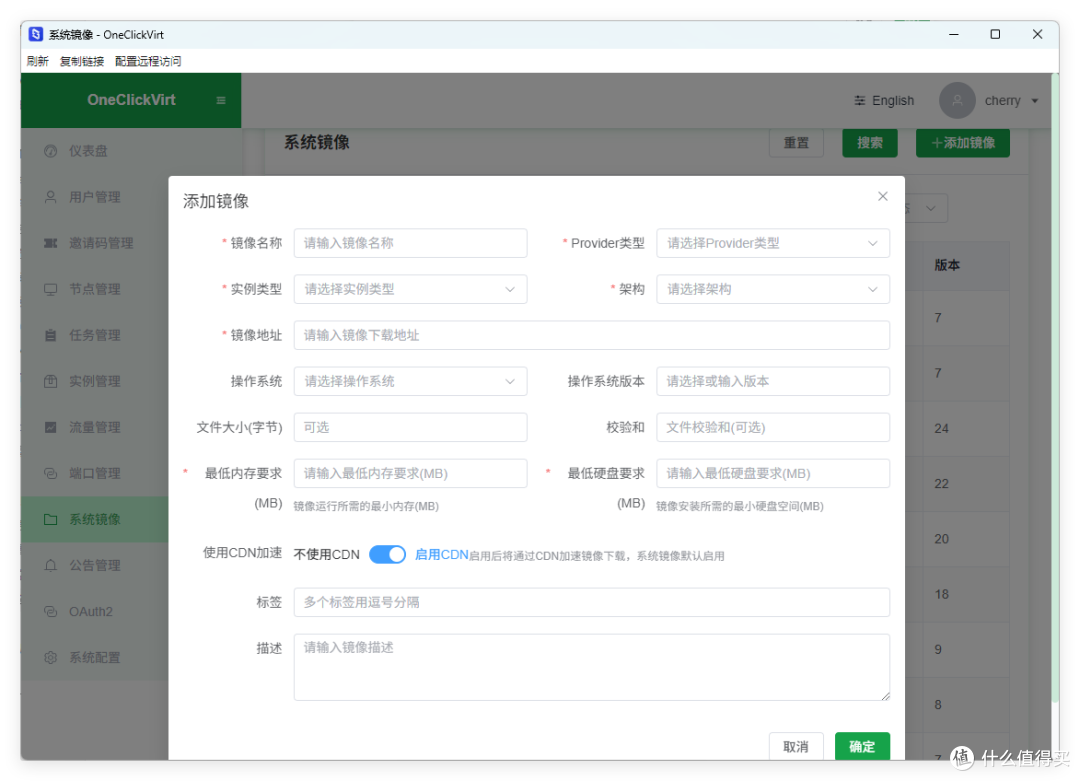Screen dimensions: 1080x781
Task: Click the 启用CDN label
Action: click(x=442, y=554)
